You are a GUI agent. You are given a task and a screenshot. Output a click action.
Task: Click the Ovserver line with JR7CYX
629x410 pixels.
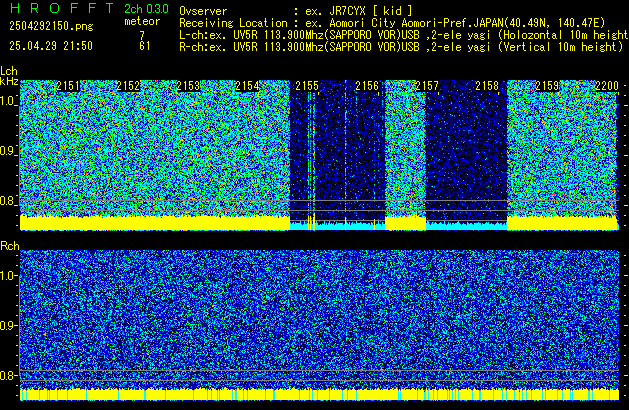296,11
